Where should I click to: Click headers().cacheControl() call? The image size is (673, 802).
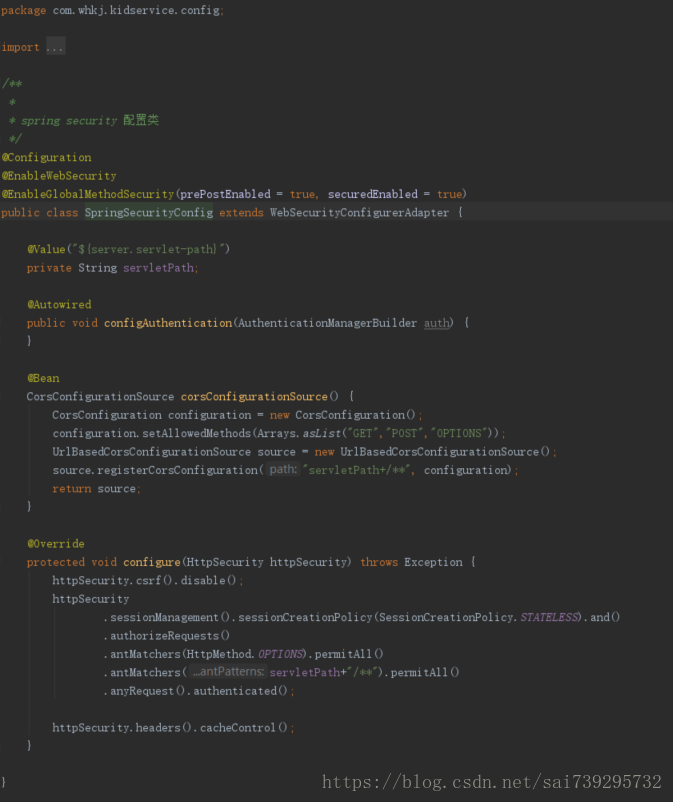[212, 728]
